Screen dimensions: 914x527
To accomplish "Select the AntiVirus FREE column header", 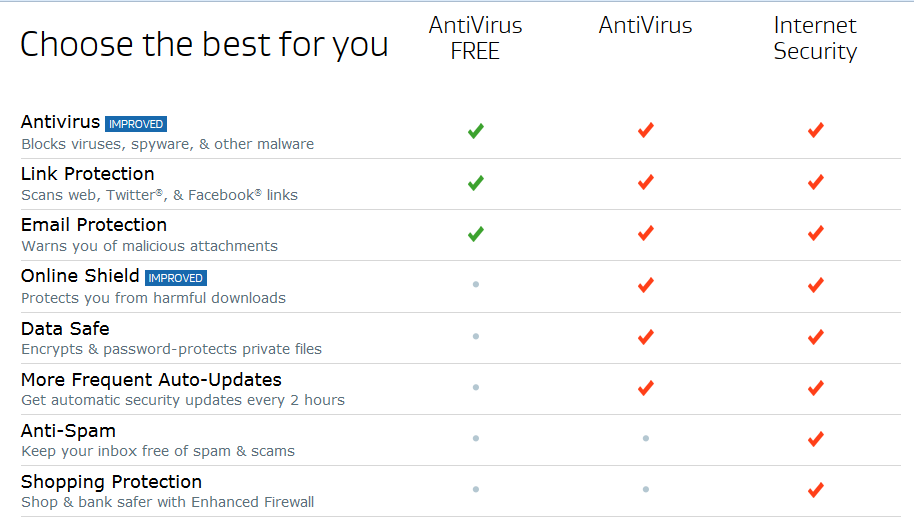I will pyautogui.click(x=475, y=38).
